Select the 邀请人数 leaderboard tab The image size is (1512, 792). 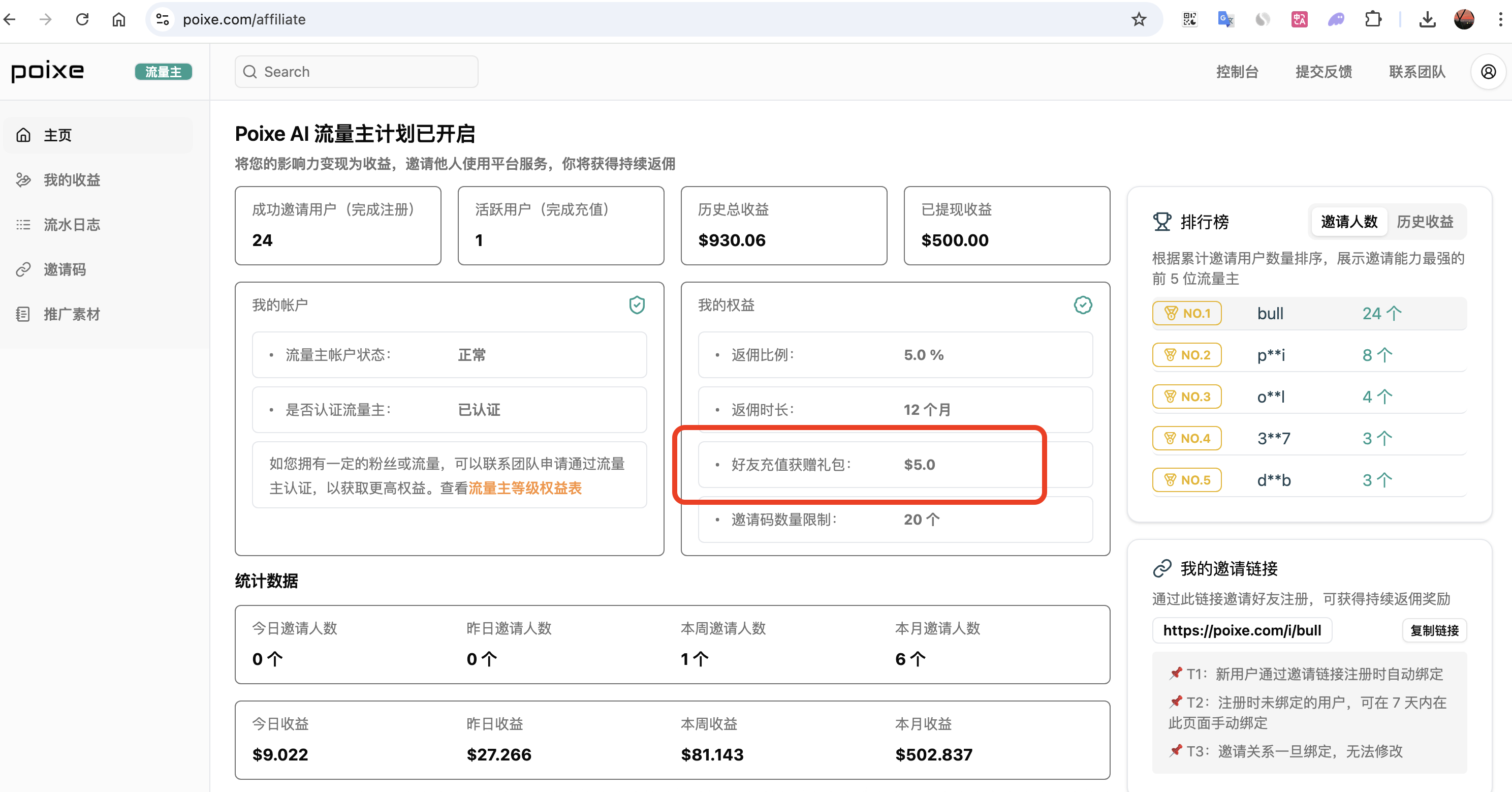pos(1349,221)
